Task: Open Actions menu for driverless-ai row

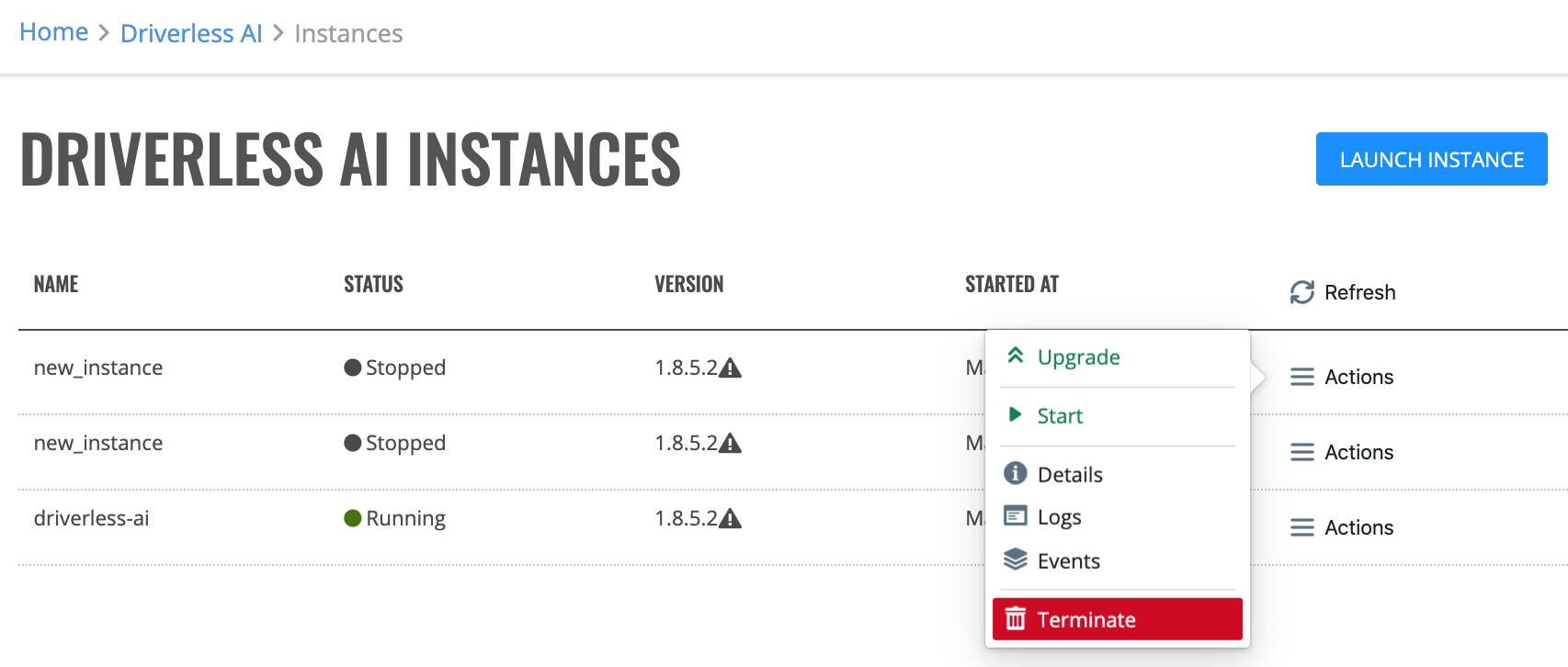Action: (1342, 527)
